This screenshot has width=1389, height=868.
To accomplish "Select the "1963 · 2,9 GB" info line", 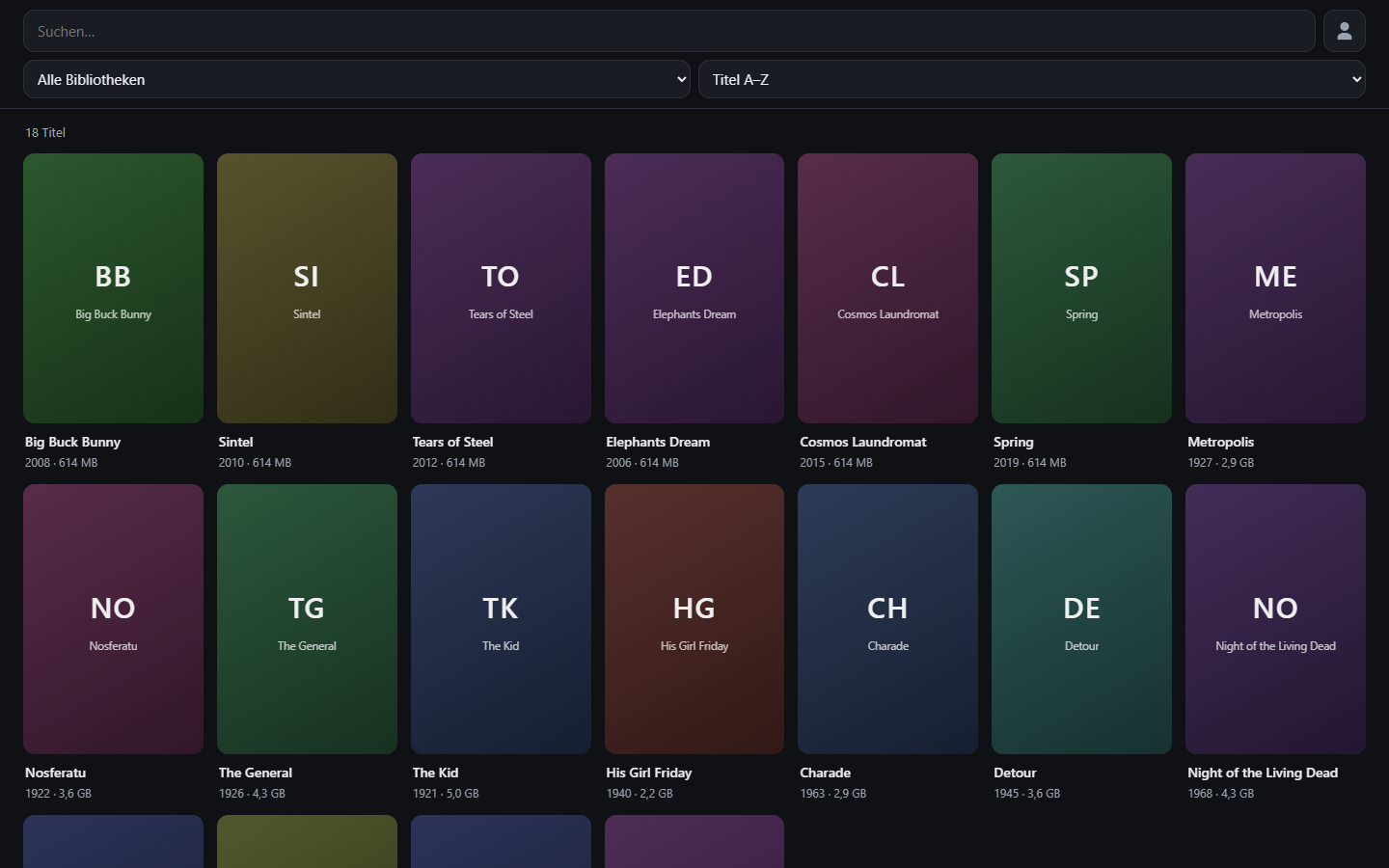I will (833, 794).
